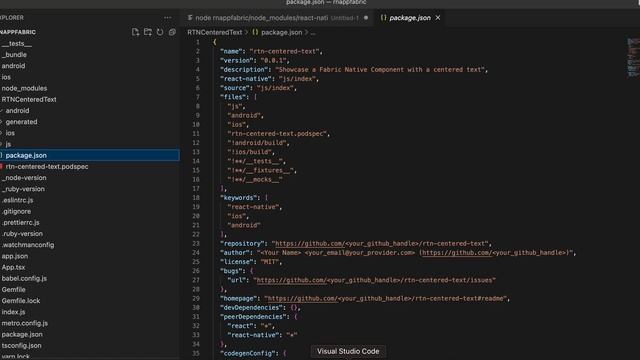Click RTNCenteredText in the breadcrumb
Screen dimensions: 640x360
tap(215, 32)
